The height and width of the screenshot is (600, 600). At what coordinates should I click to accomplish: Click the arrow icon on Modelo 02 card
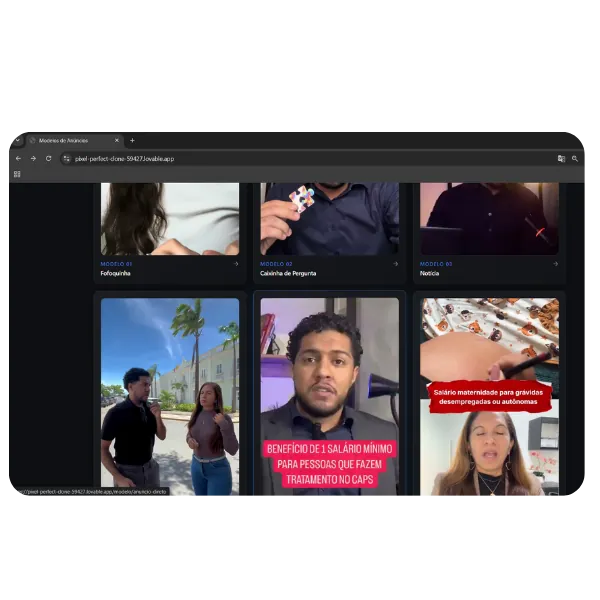point(396,264)
